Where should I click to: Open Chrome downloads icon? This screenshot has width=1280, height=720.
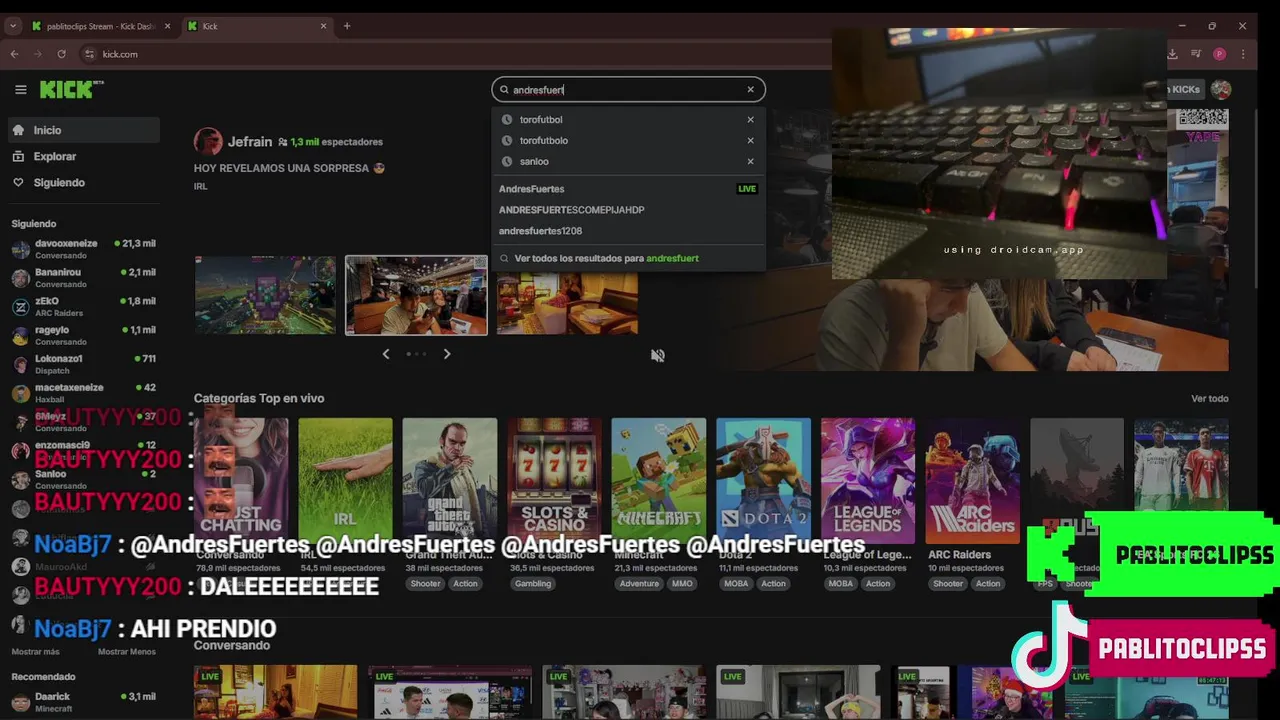coord(1173,54)
